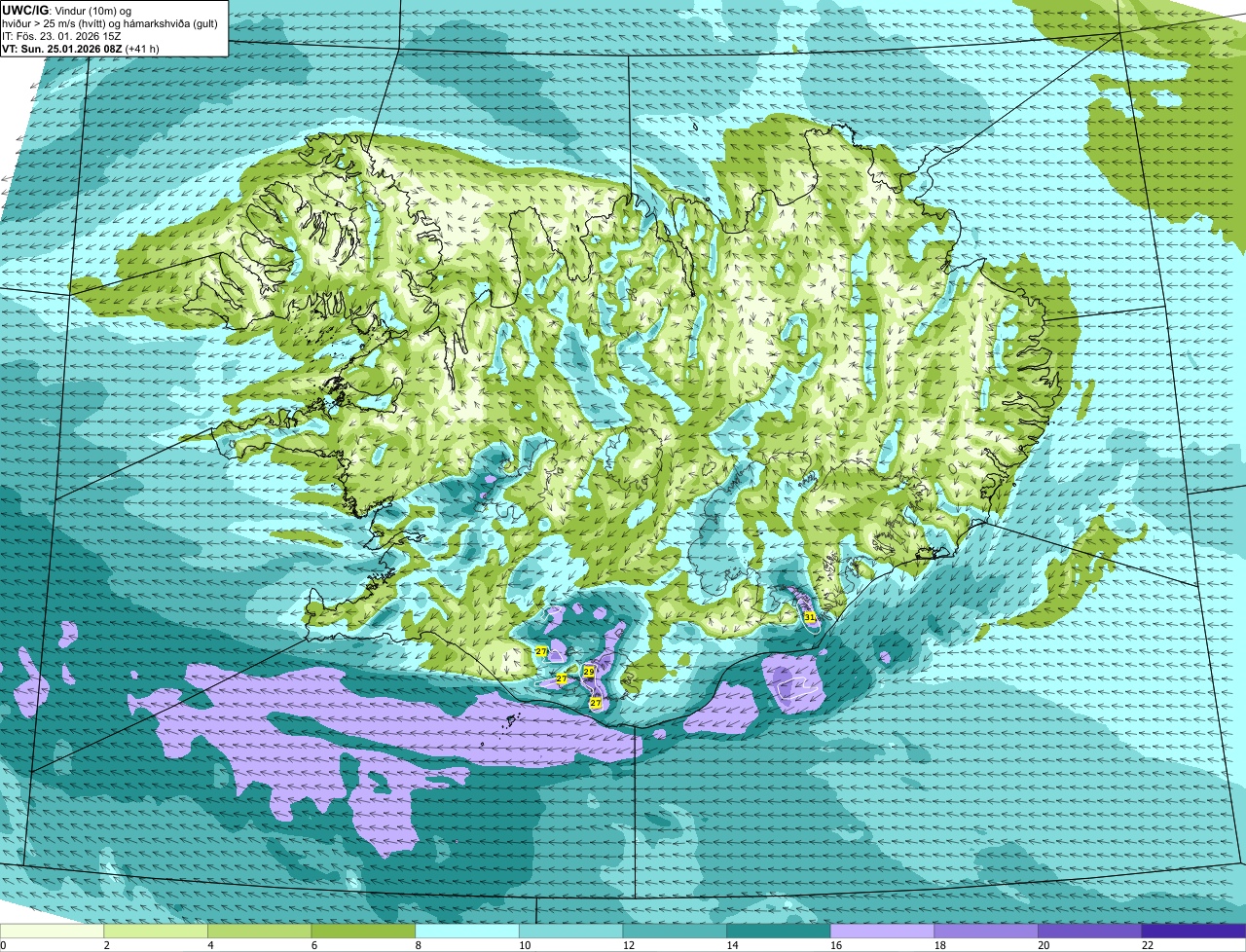Click the initial time 'IT: Fös. 23. 01. 2026 15Z'

tap(61, 35)
